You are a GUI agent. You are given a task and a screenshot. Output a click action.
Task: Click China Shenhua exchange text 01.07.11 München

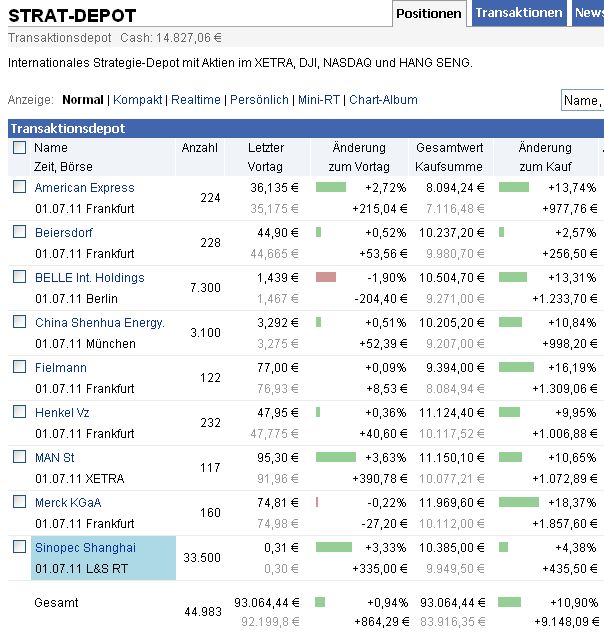(x=85, y=344)
